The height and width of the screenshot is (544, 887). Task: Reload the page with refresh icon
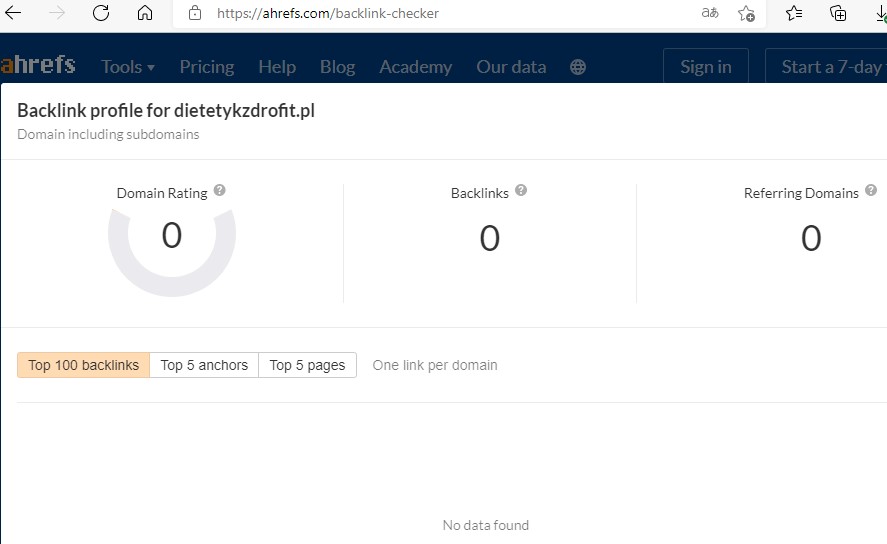[101, 13]
